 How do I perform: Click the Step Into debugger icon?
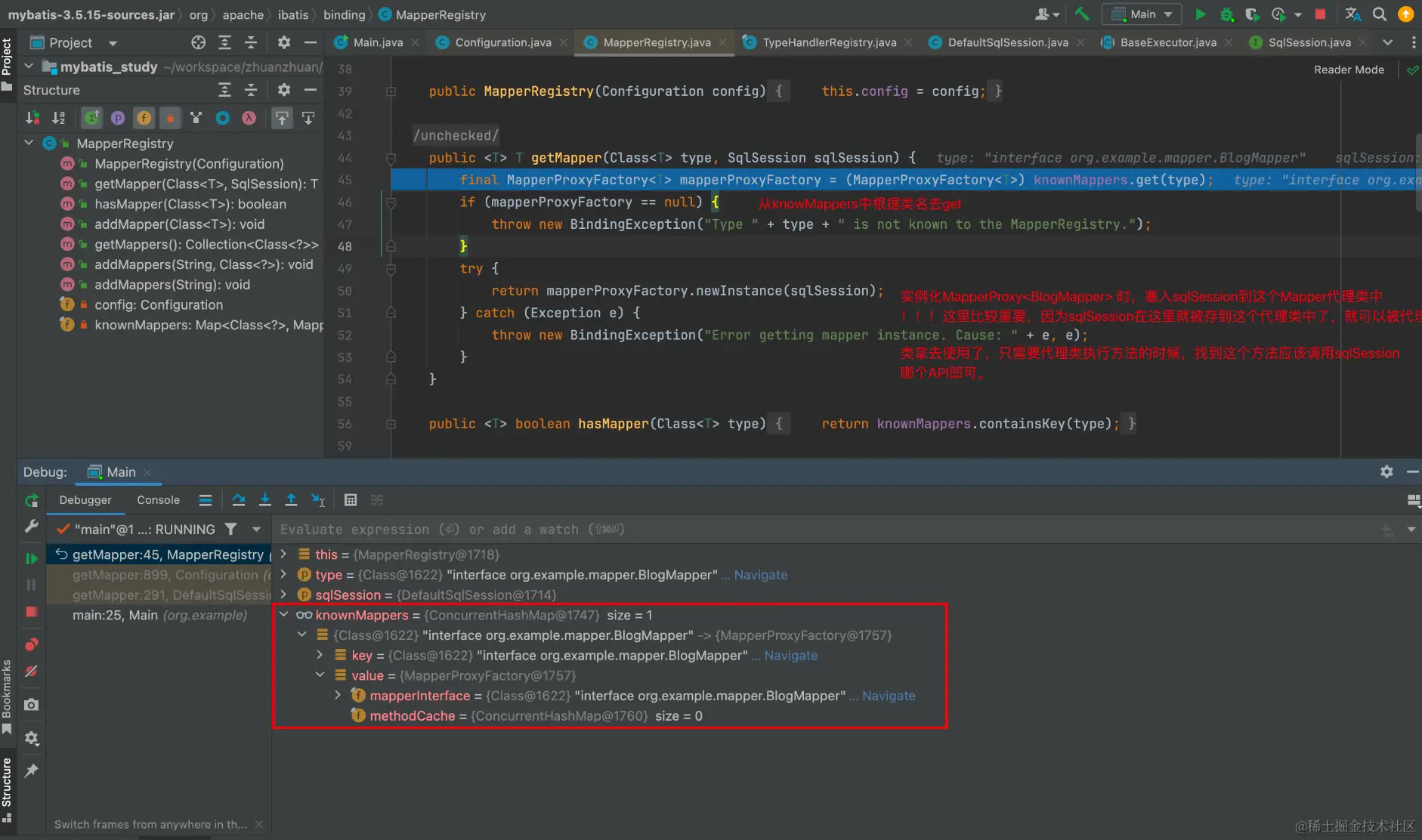tap(264, 500)
